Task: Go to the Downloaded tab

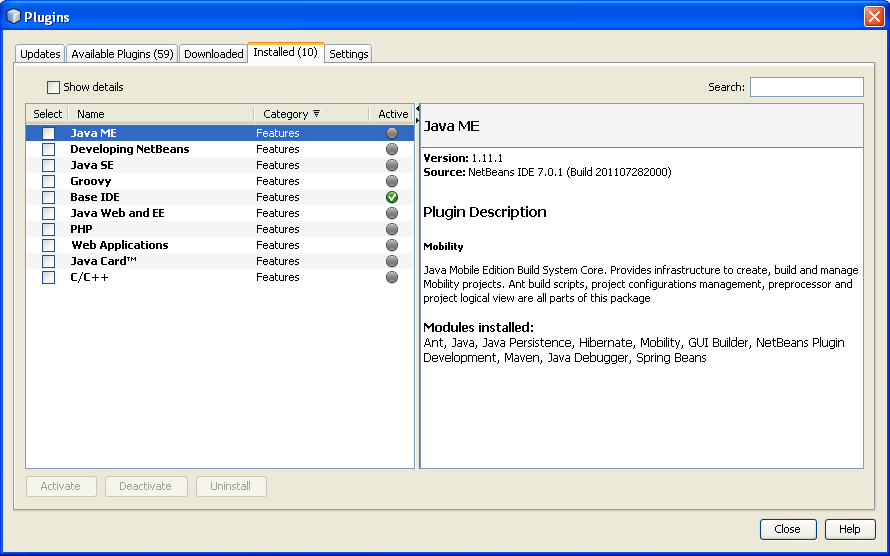Action: point(213,54)
